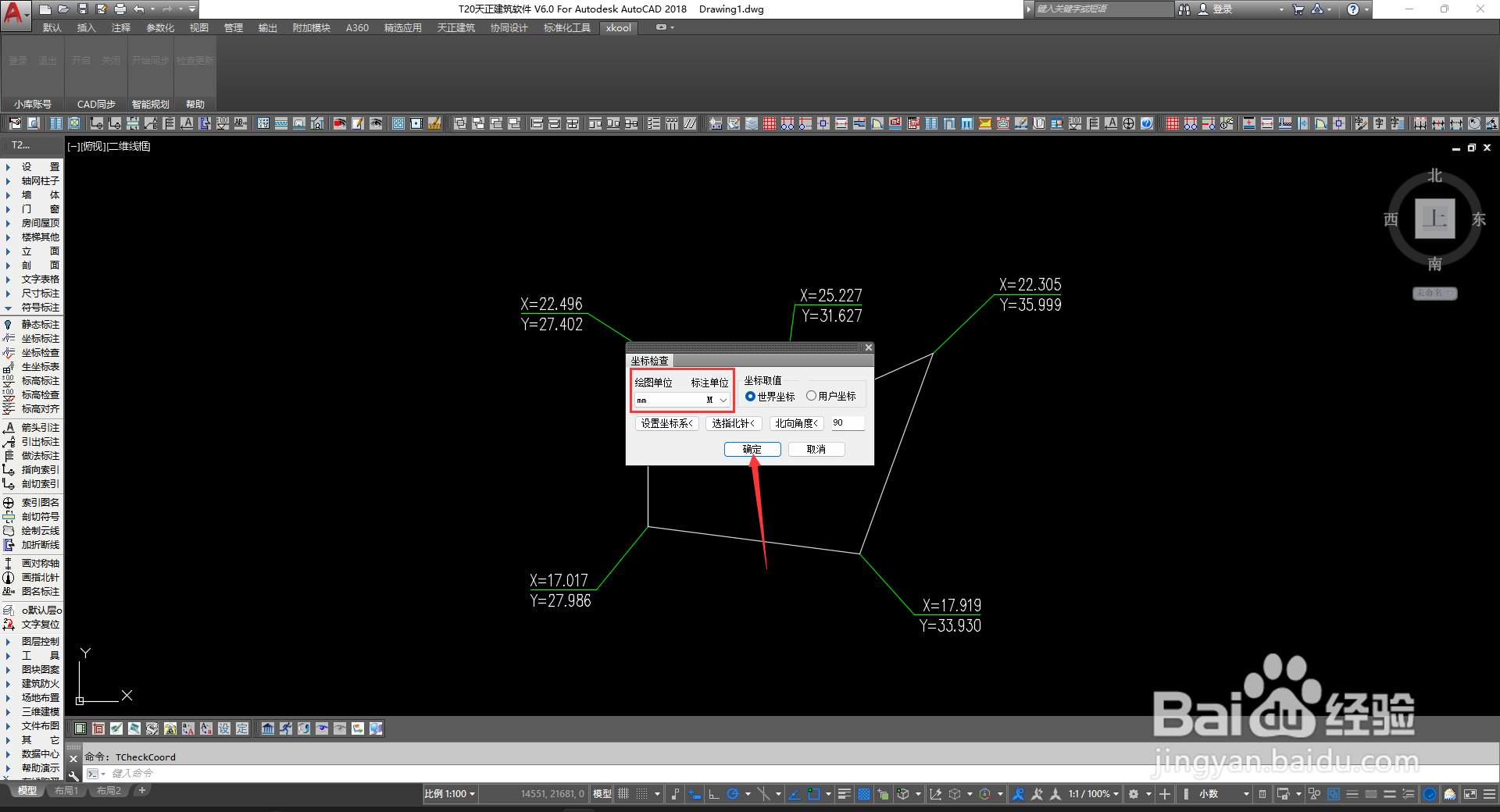
Task: Click the ViewCube 上 face
Action: 1435,219
